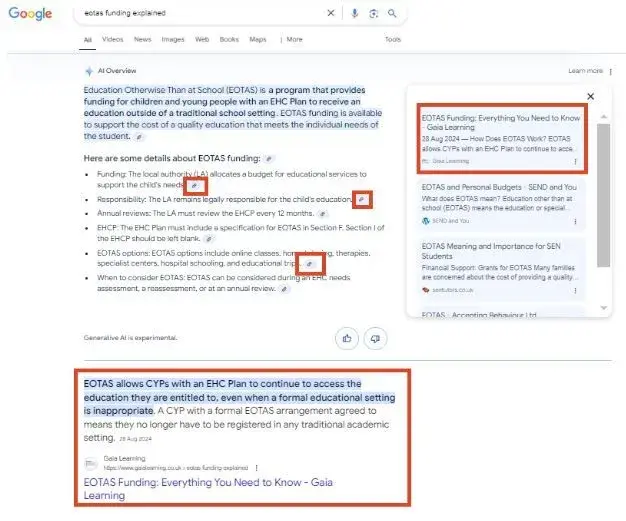626x521 pixels.
Task: Clear the search box with X icon
Action: (x=332, y=14)
